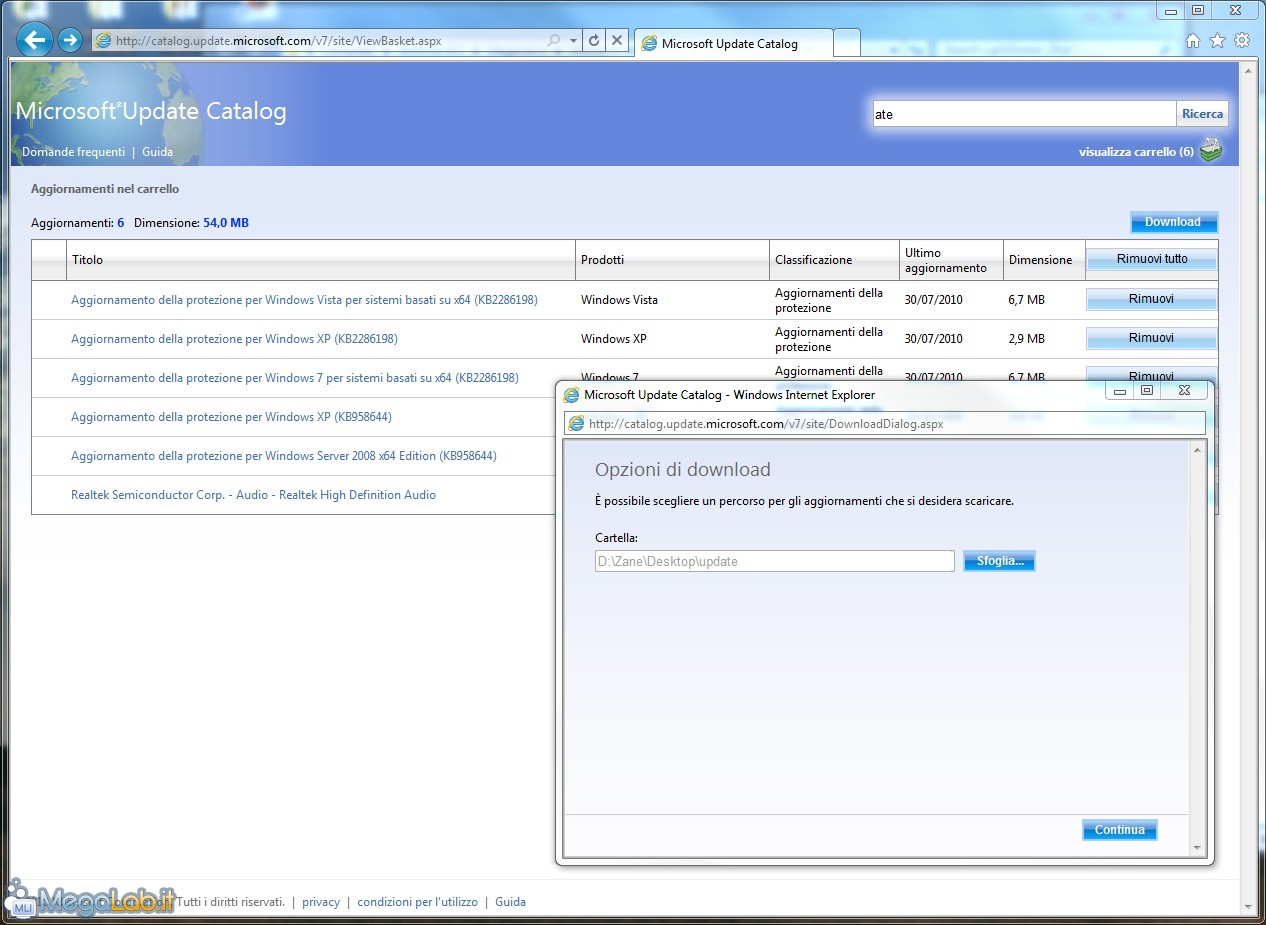The width and height of the screenshot is (1266, 925).
Task: Click the Continua button in the dialog
Action: [x=1119, y=830]
